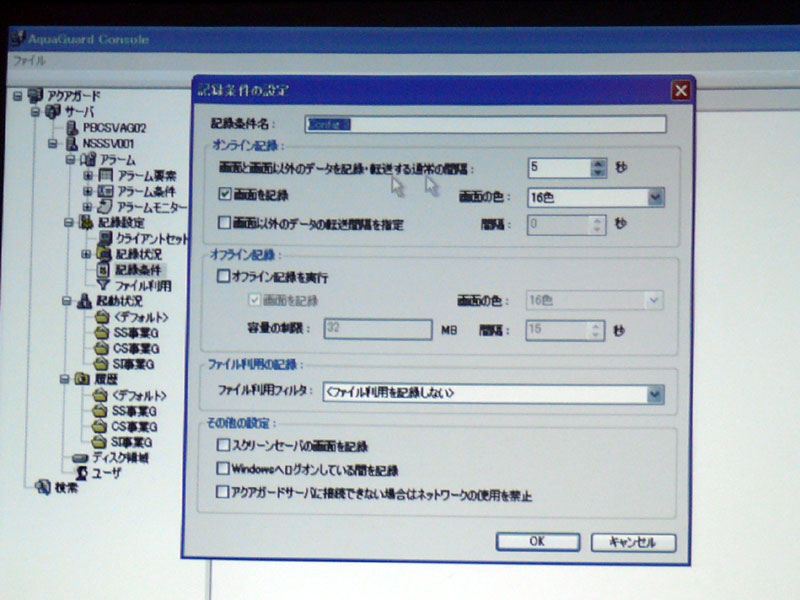This screenshot has width=800, height=600.
Task: Open the ユーザ user icon
Action: point(82,472)
